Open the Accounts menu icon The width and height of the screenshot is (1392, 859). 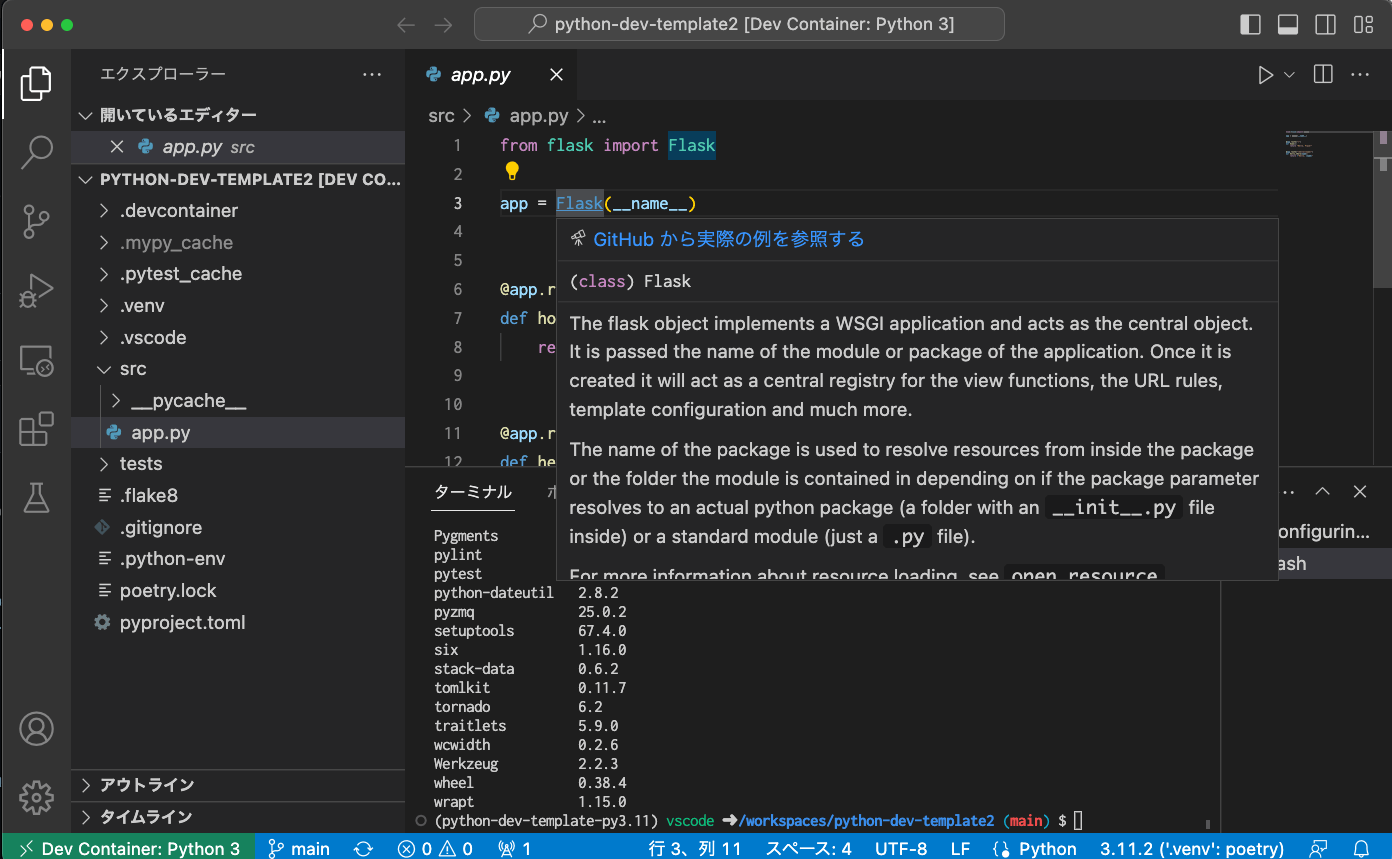click(x=36, y=729)
